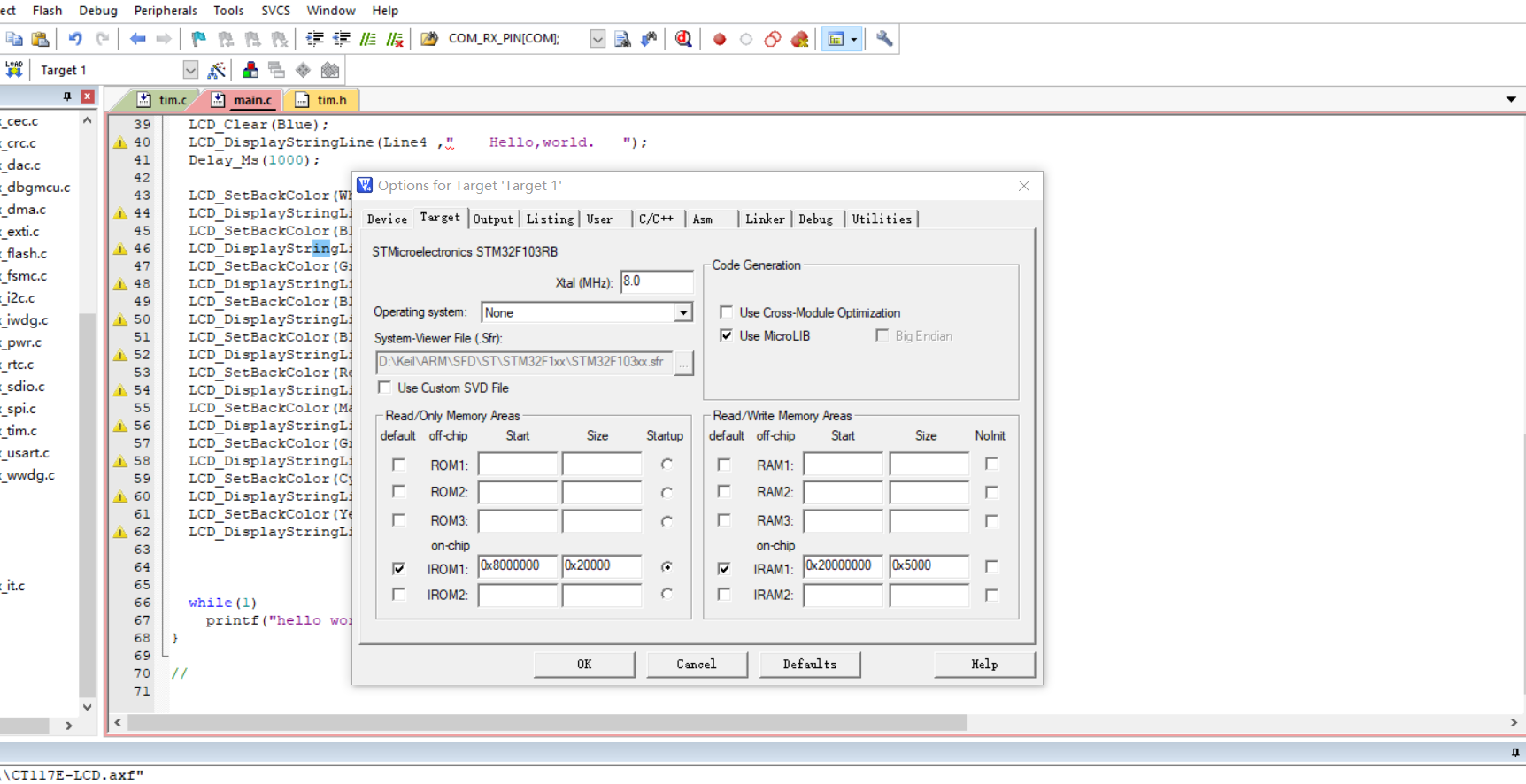Screen dimensions: 1526x784
Task: Enable Use Custom SVD File checkbox
Action: (384, 388)
